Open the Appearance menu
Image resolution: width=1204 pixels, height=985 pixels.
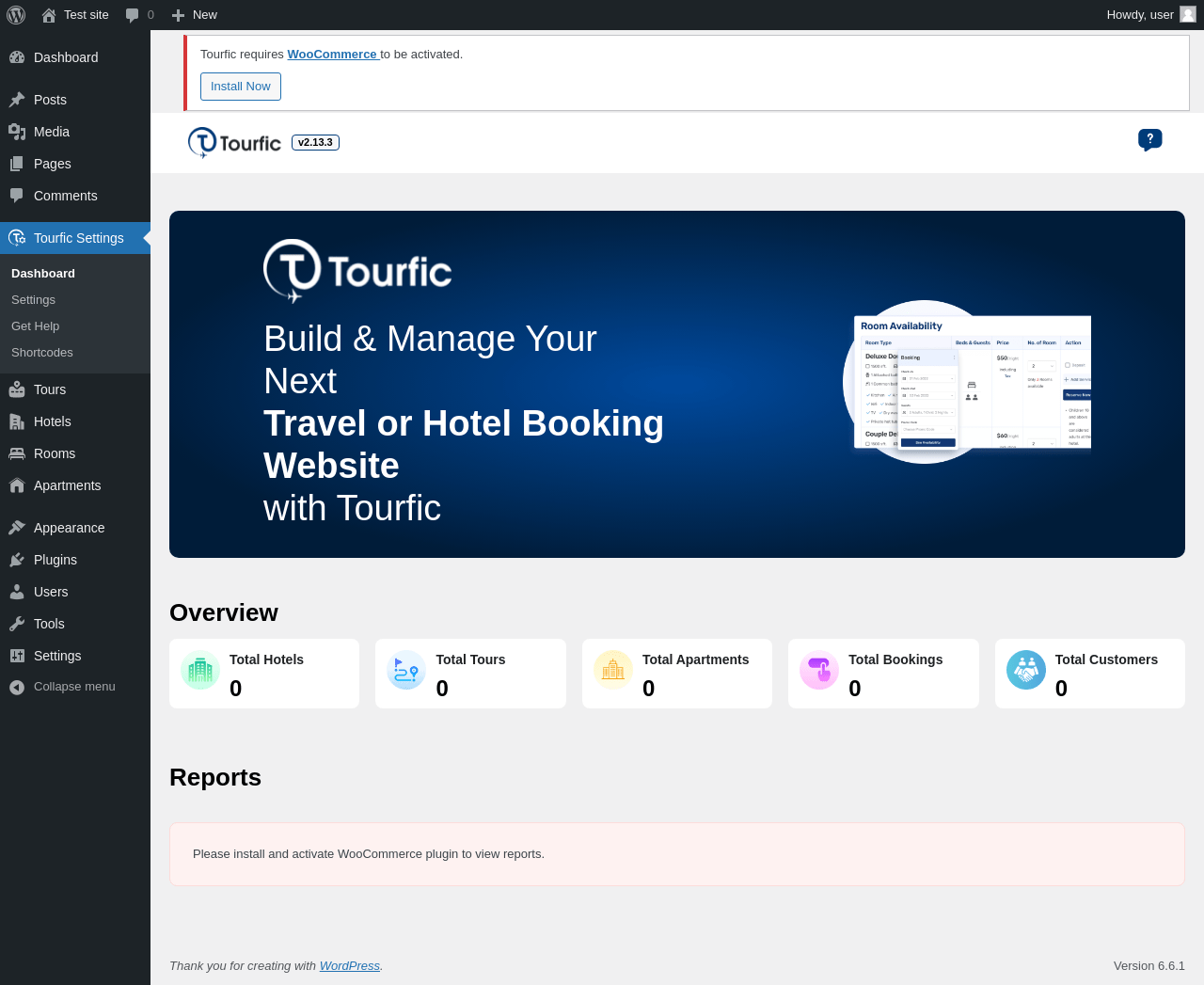70,528
